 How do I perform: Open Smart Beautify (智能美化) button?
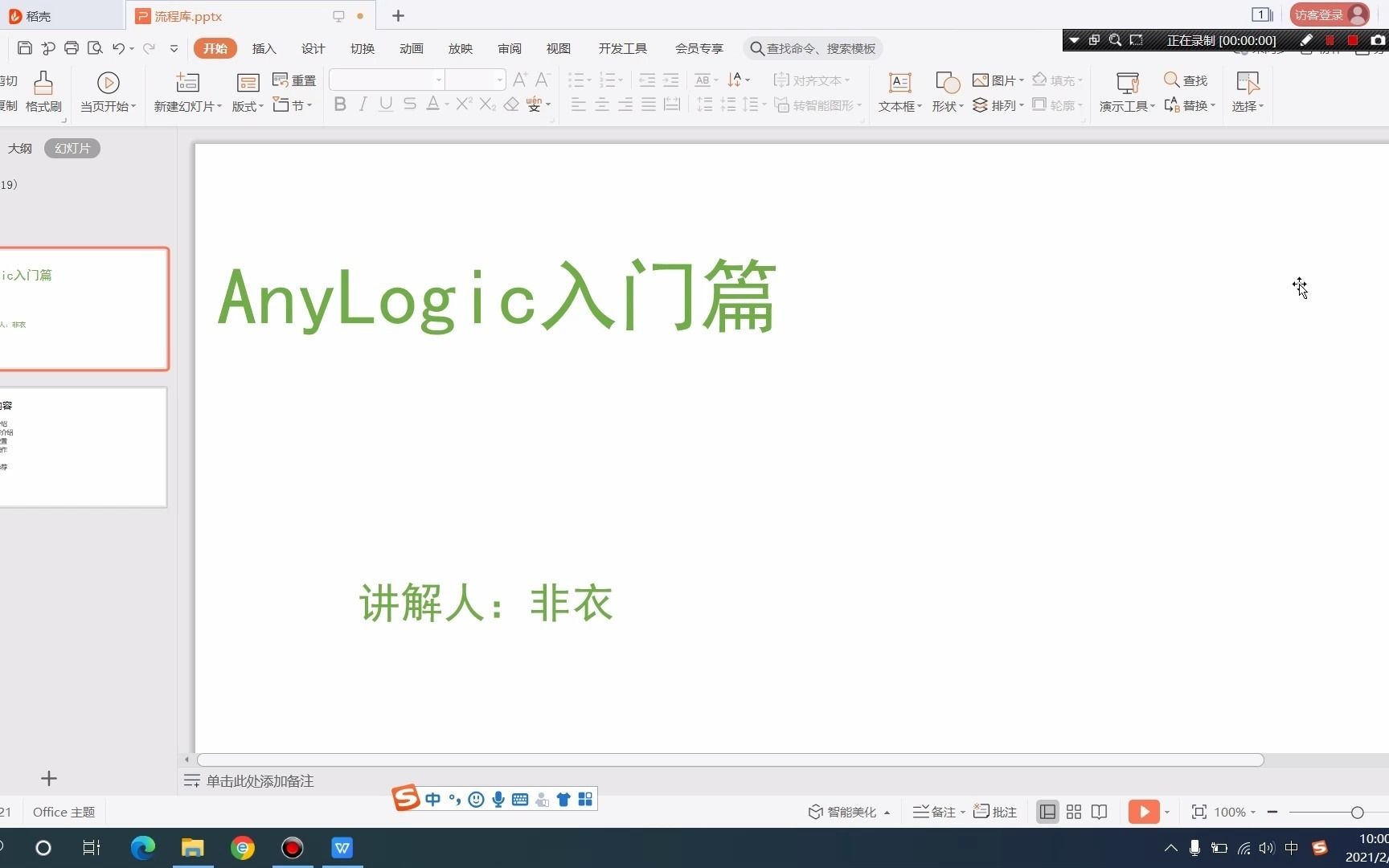[x=849, y=812]
